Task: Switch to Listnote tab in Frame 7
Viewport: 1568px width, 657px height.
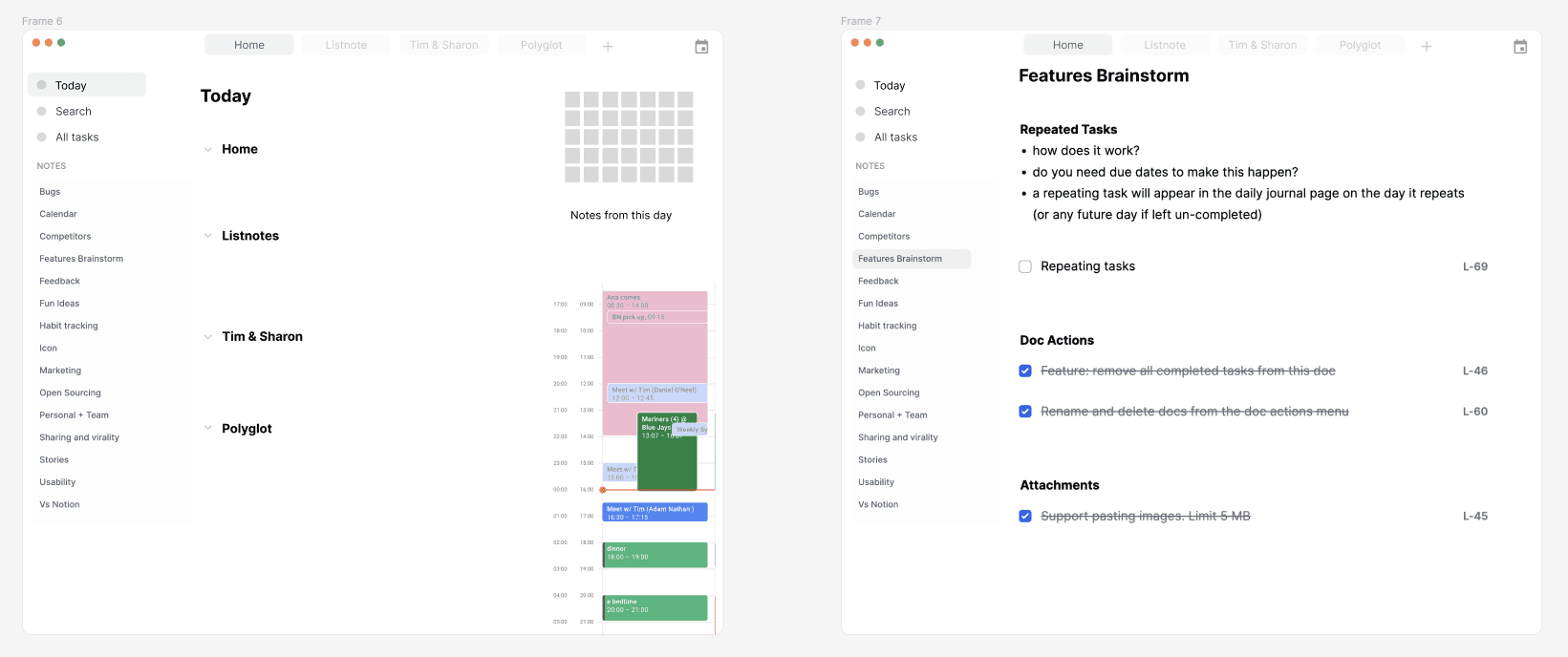Action: 1165,45
